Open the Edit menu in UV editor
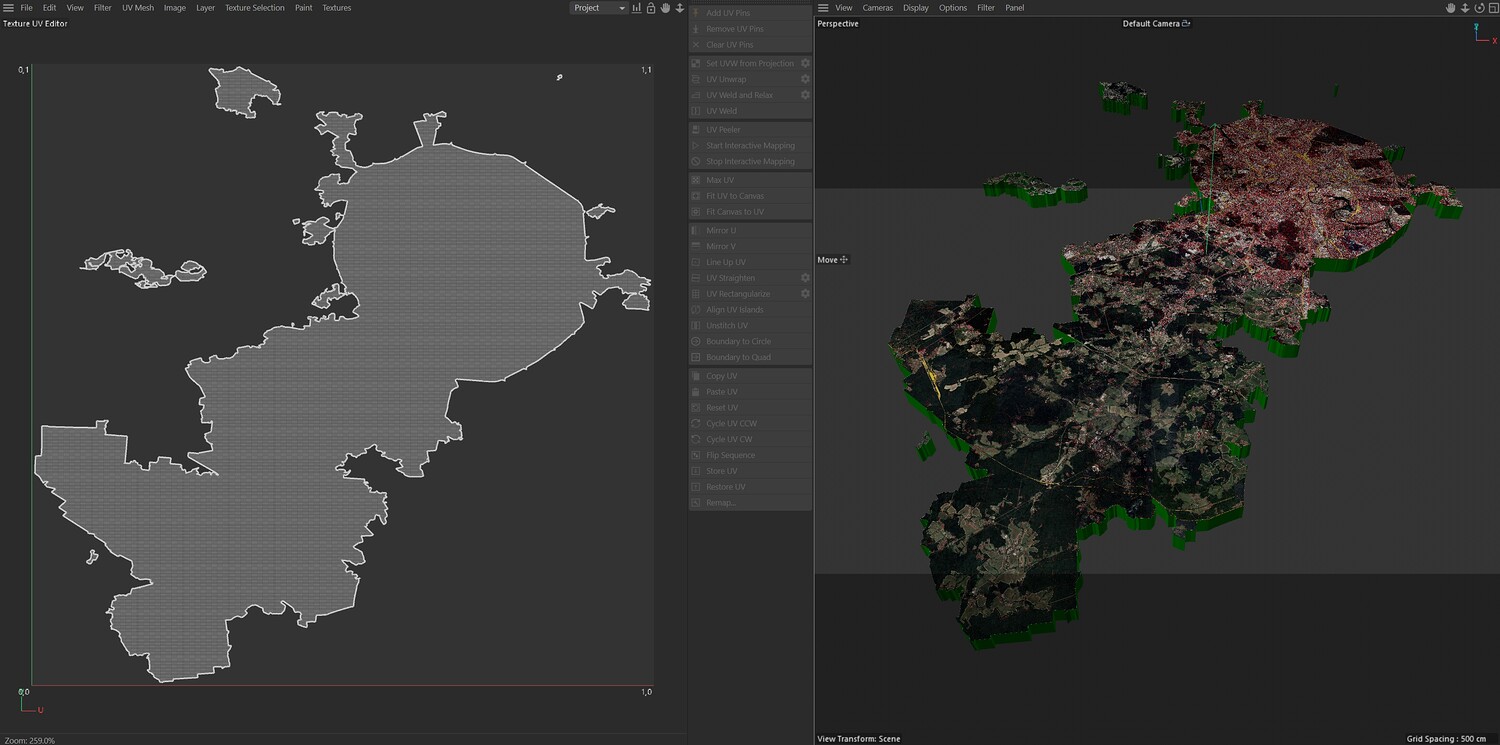This screenshot has height=745, width=1500. point(49,8)
